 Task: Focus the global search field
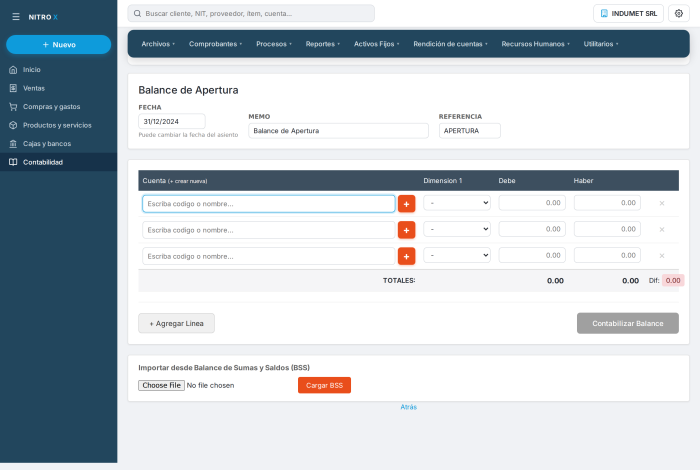(251, 13)
